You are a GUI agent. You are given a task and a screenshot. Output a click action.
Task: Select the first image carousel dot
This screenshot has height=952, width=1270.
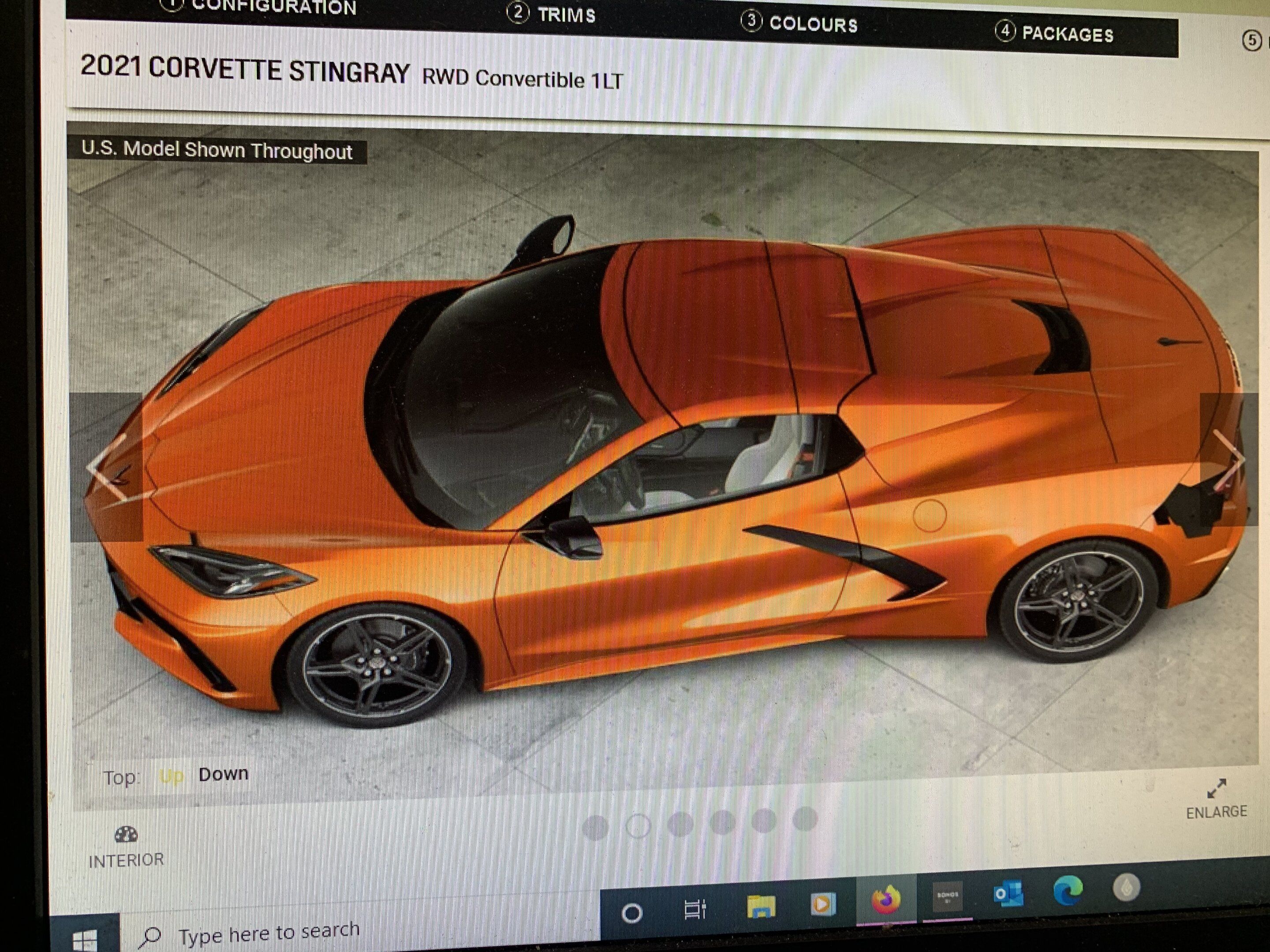pos(595,827)
